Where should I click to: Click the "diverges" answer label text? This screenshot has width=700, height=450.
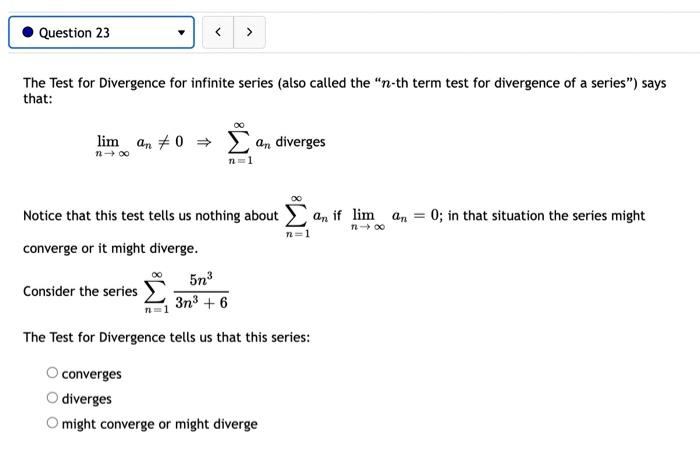(87, 399)
